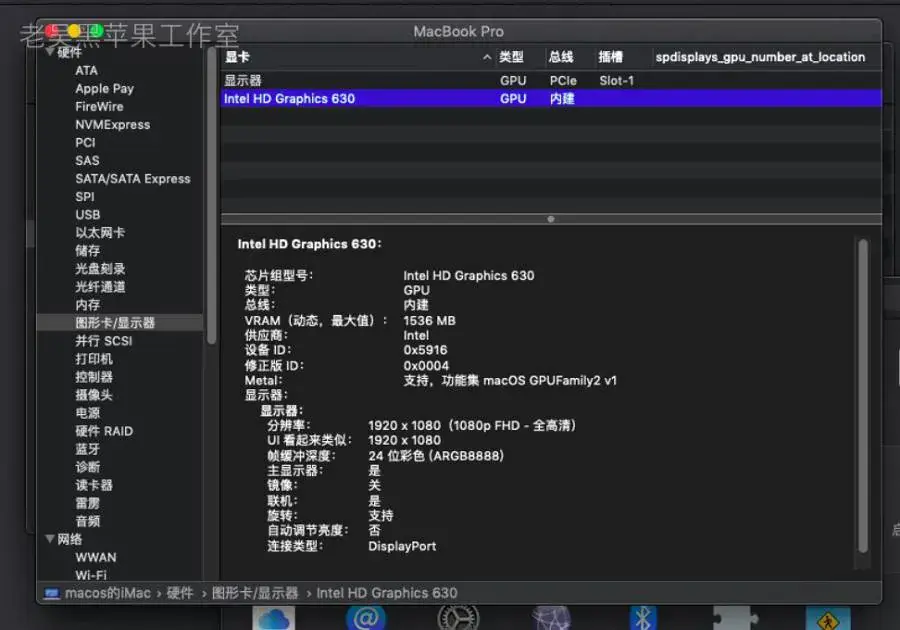Select SAS in the hardware list
900x630 pixels.
pyautogui.click(x=87, y=161)
